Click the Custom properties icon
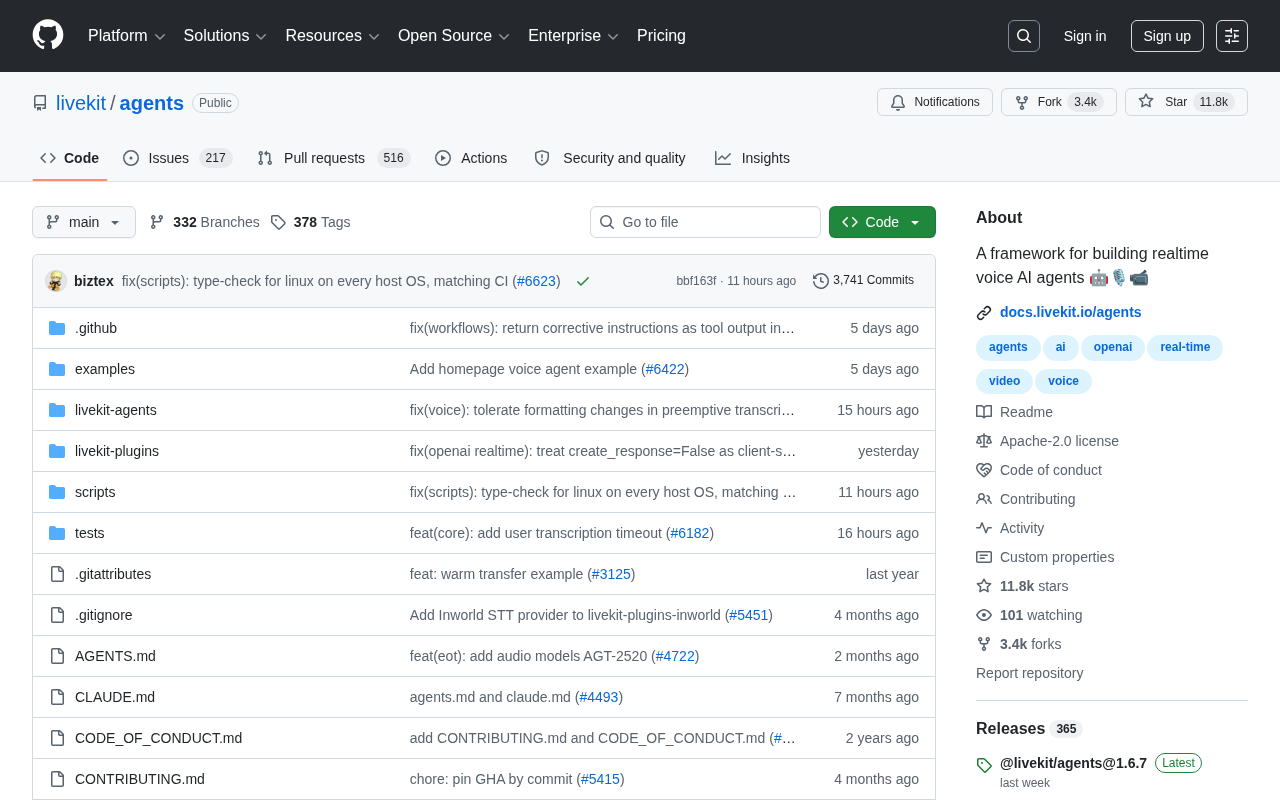Viewport: 1280px width, 800px height. click(x=984, y=557)
